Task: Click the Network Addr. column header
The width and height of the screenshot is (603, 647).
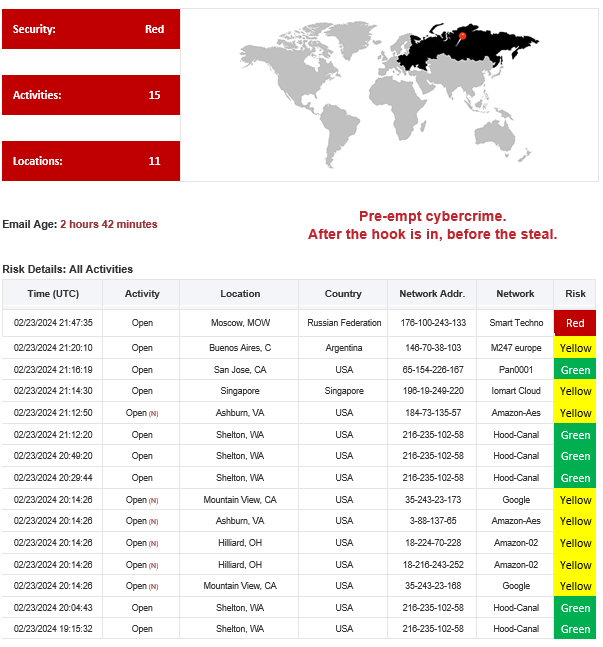Action: [x=432, y=294]
